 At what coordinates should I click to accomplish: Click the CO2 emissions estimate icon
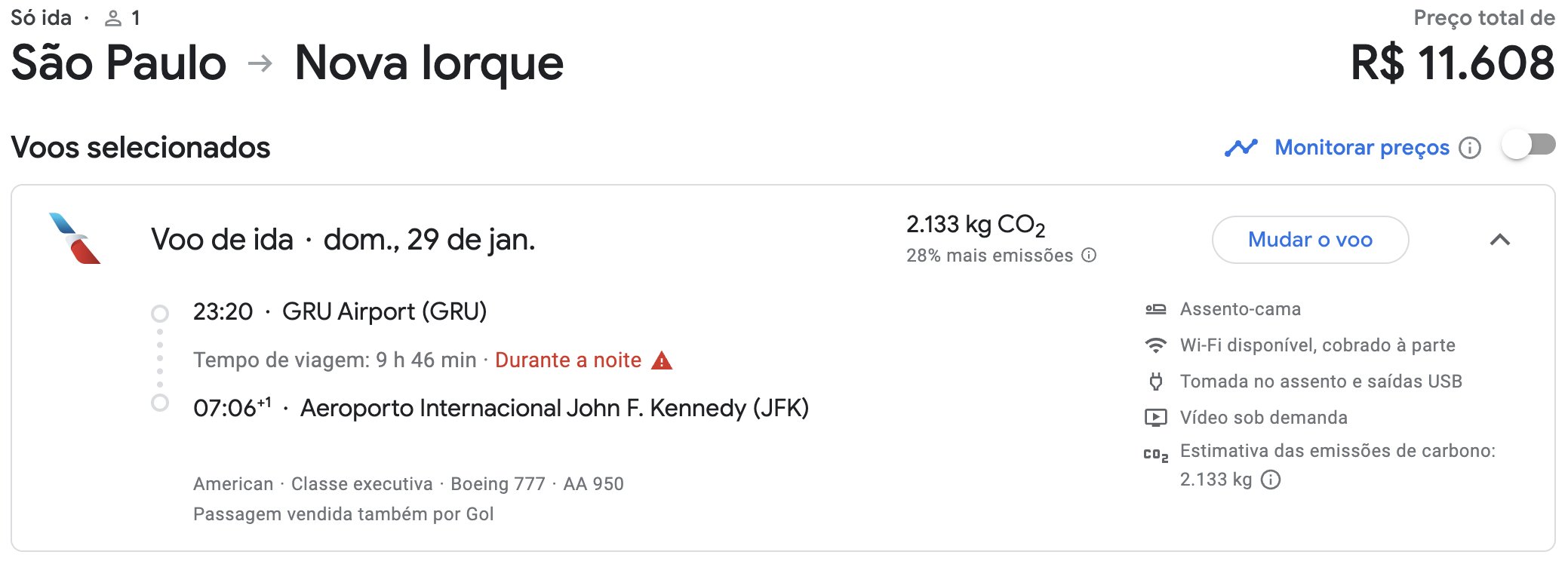(x=1156, y=454)
